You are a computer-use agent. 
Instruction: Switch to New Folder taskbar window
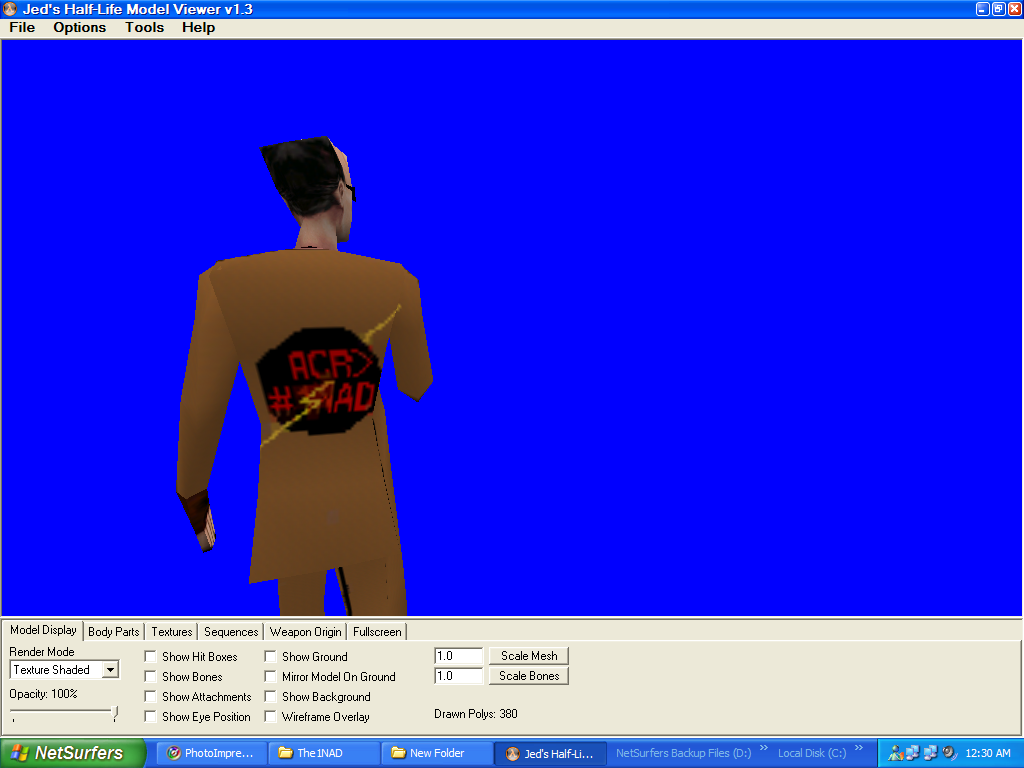[436, 753]
